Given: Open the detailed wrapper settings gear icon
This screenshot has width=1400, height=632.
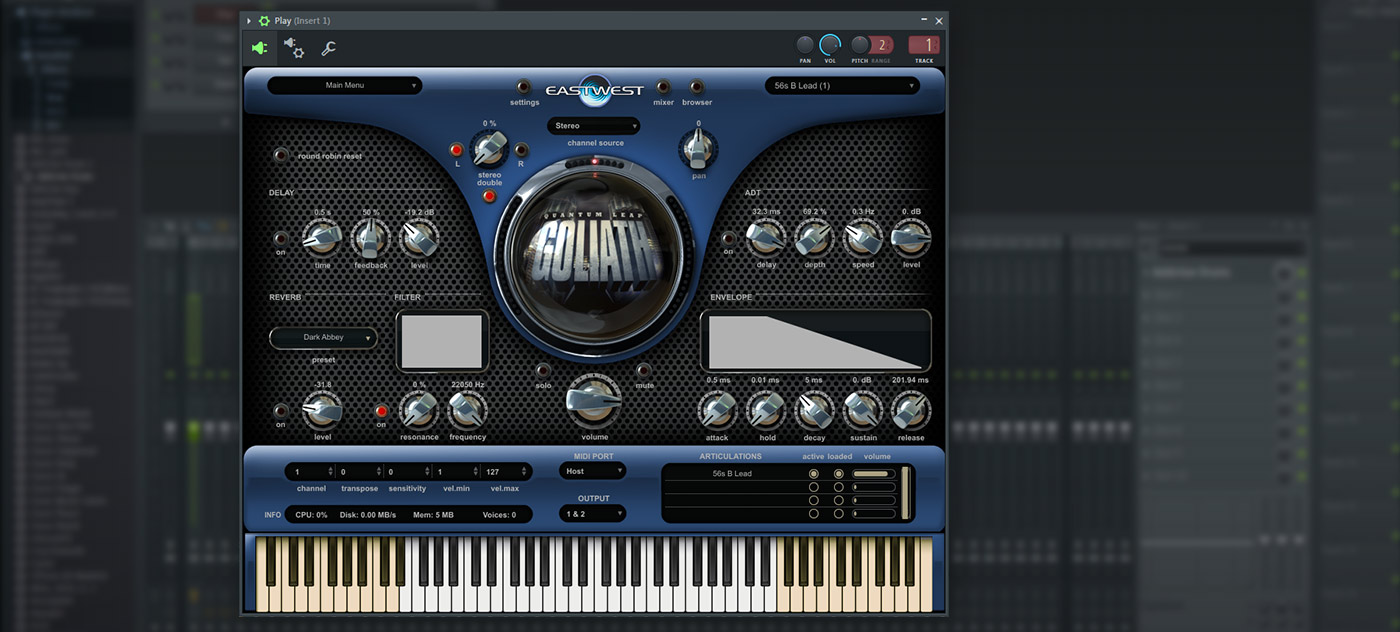Looking at the screenshot, I should click(x=294, y=48).
